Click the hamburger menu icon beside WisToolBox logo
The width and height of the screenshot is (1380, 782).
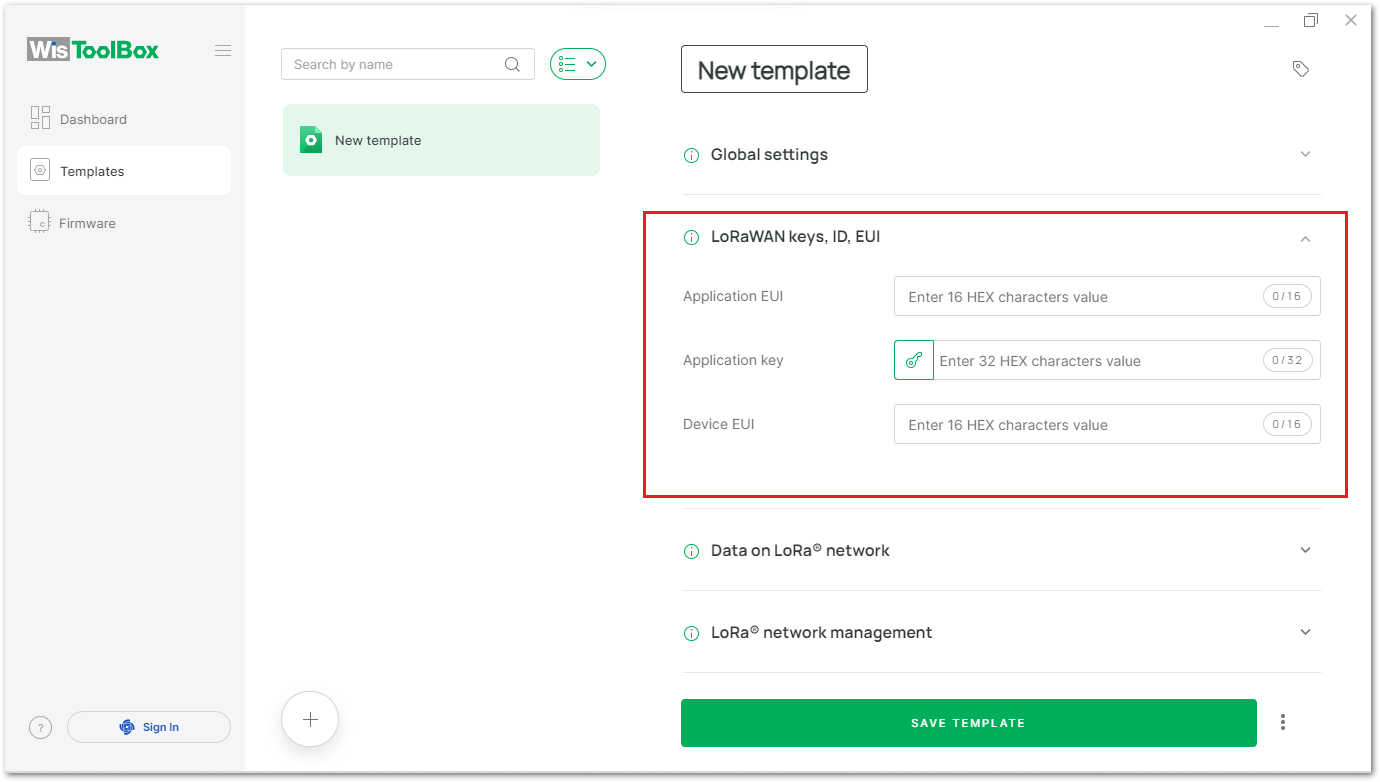[223, 51]
